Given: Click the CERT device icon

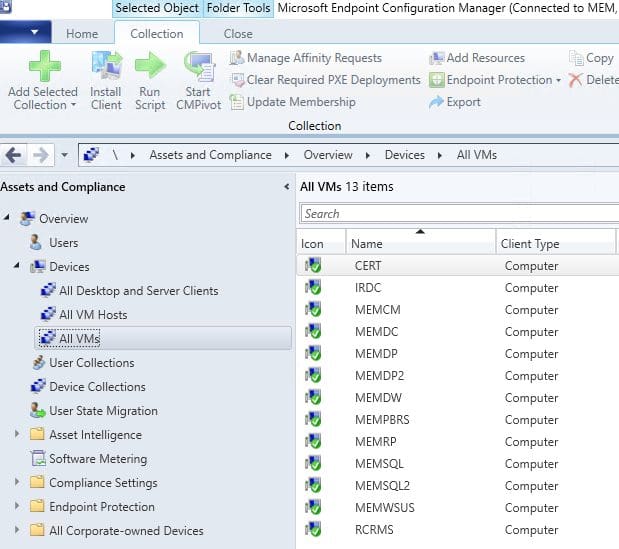Looking at the screenshot, I should tap(313, 265).
